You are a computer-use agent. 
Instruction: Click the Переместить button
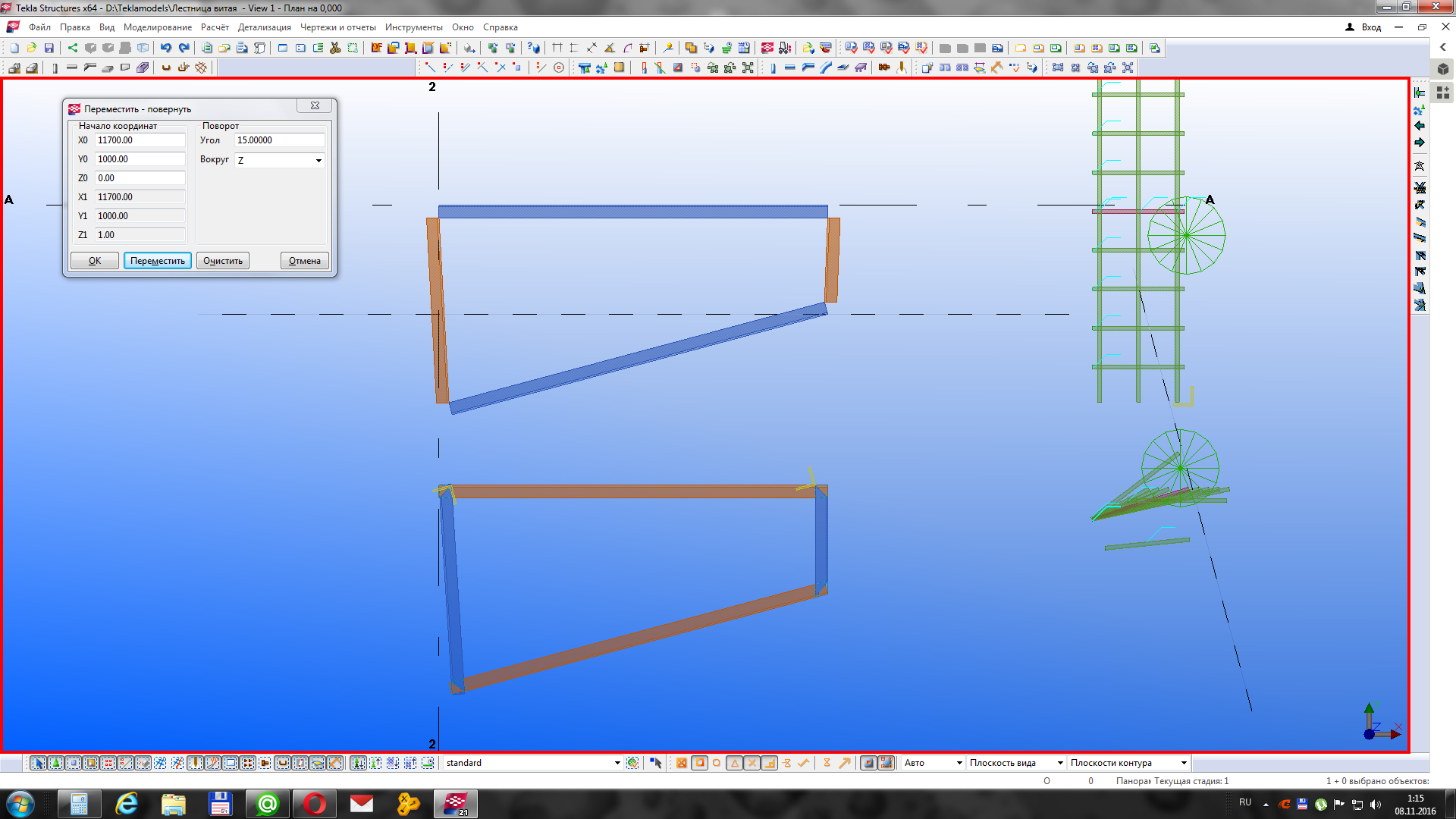157,261
